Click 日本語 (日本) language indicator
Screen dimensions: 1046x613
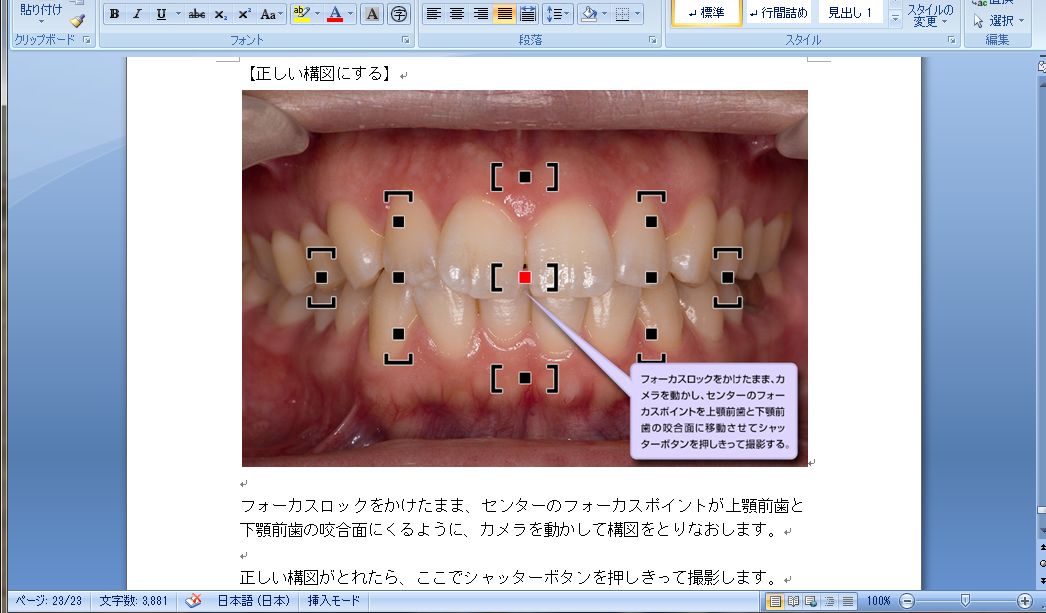click(254, 601)
